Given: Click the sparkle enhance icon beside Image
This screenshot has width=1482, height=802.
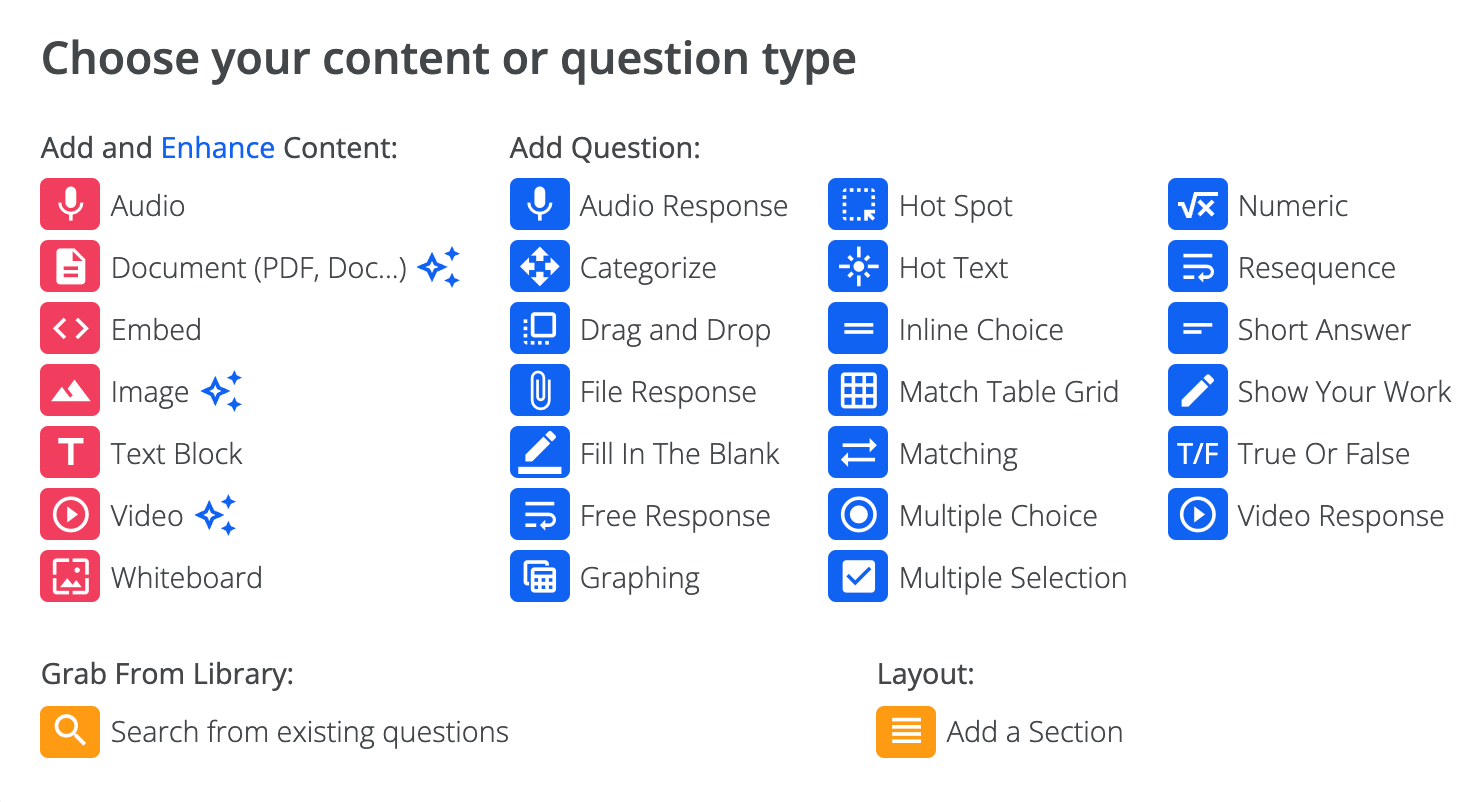Looking at the screenshot, I should point(222,391).
